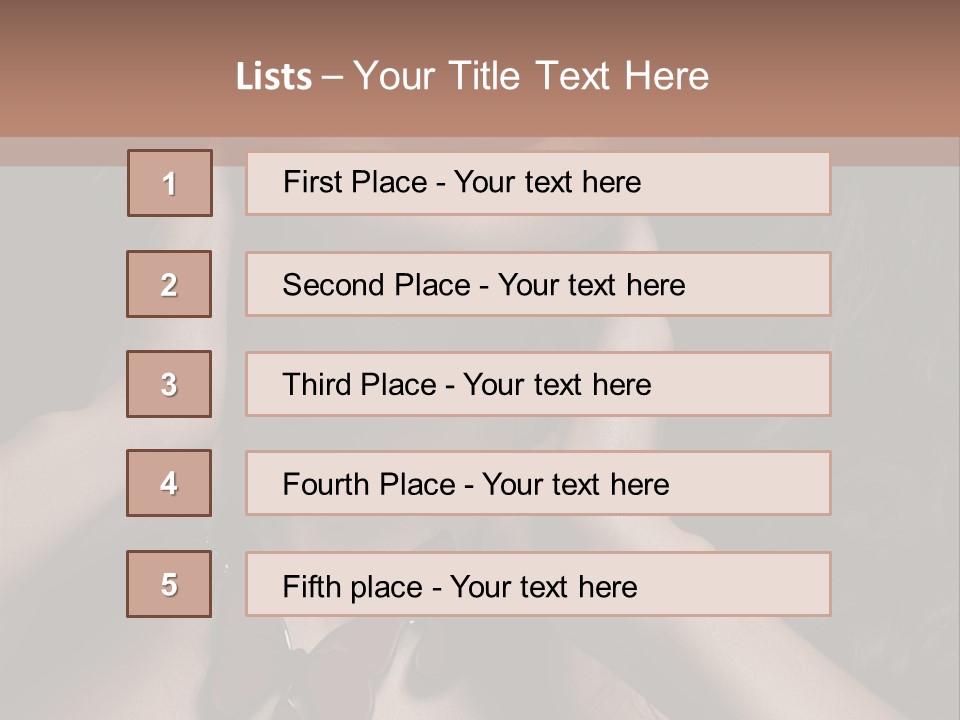Click "Your Title Text Here" in heading
960x720 pixels.
(x=531, y=76)
